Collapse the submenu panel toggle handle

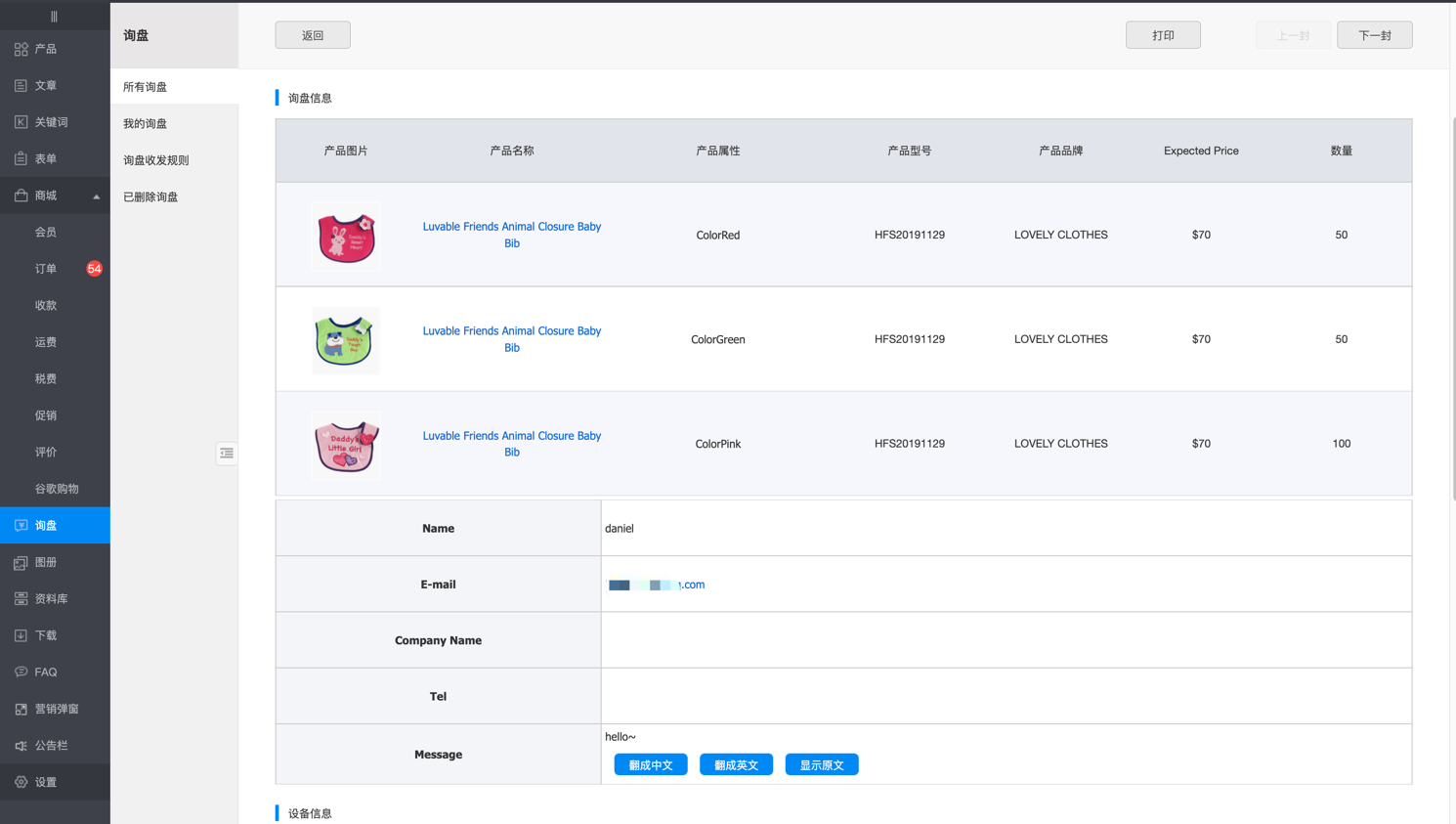[x=227, y=454]
